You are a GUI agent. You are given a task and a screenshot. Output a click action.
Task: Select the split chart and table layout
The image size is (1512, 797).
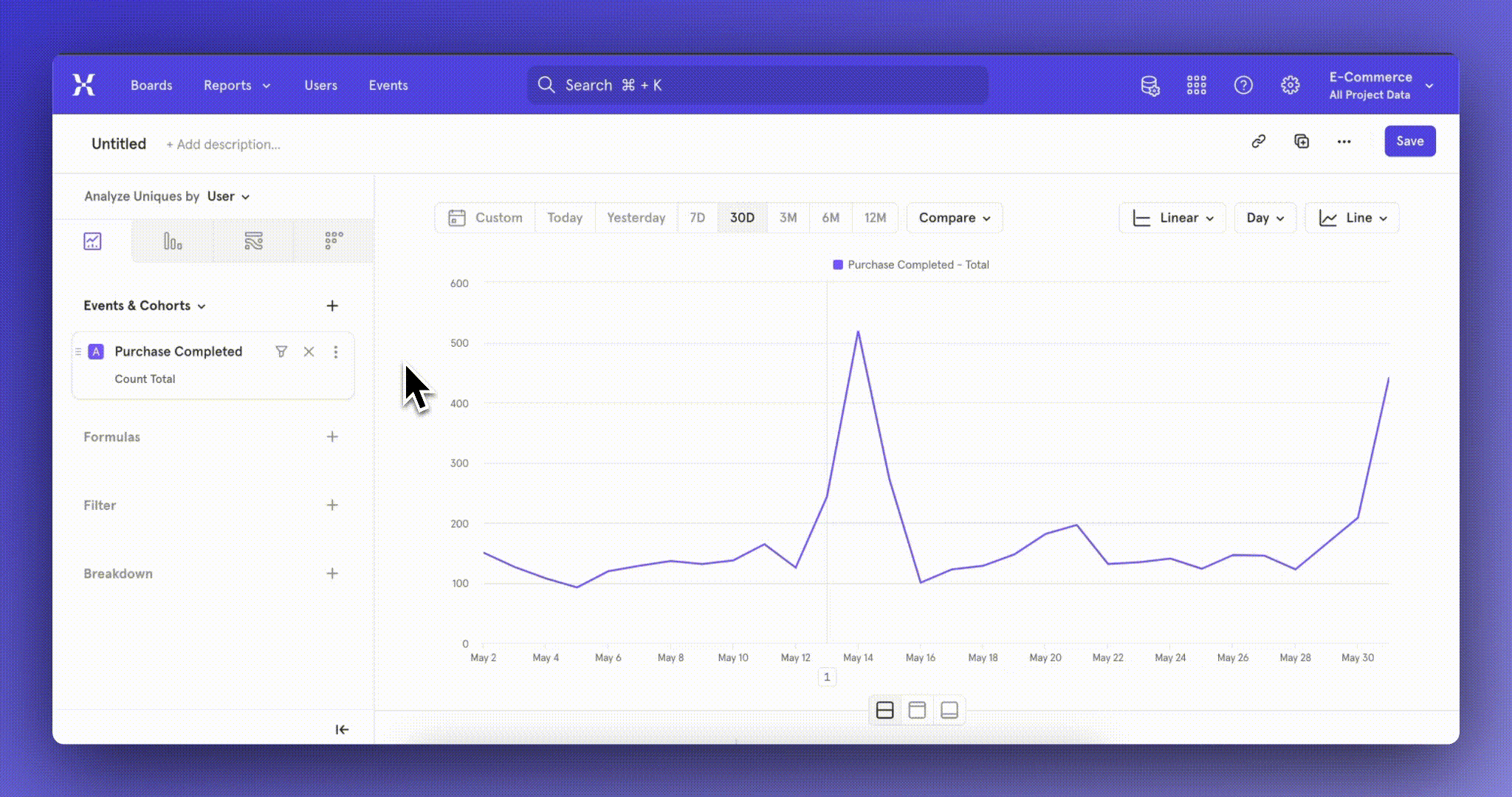(x=884, y=710)
